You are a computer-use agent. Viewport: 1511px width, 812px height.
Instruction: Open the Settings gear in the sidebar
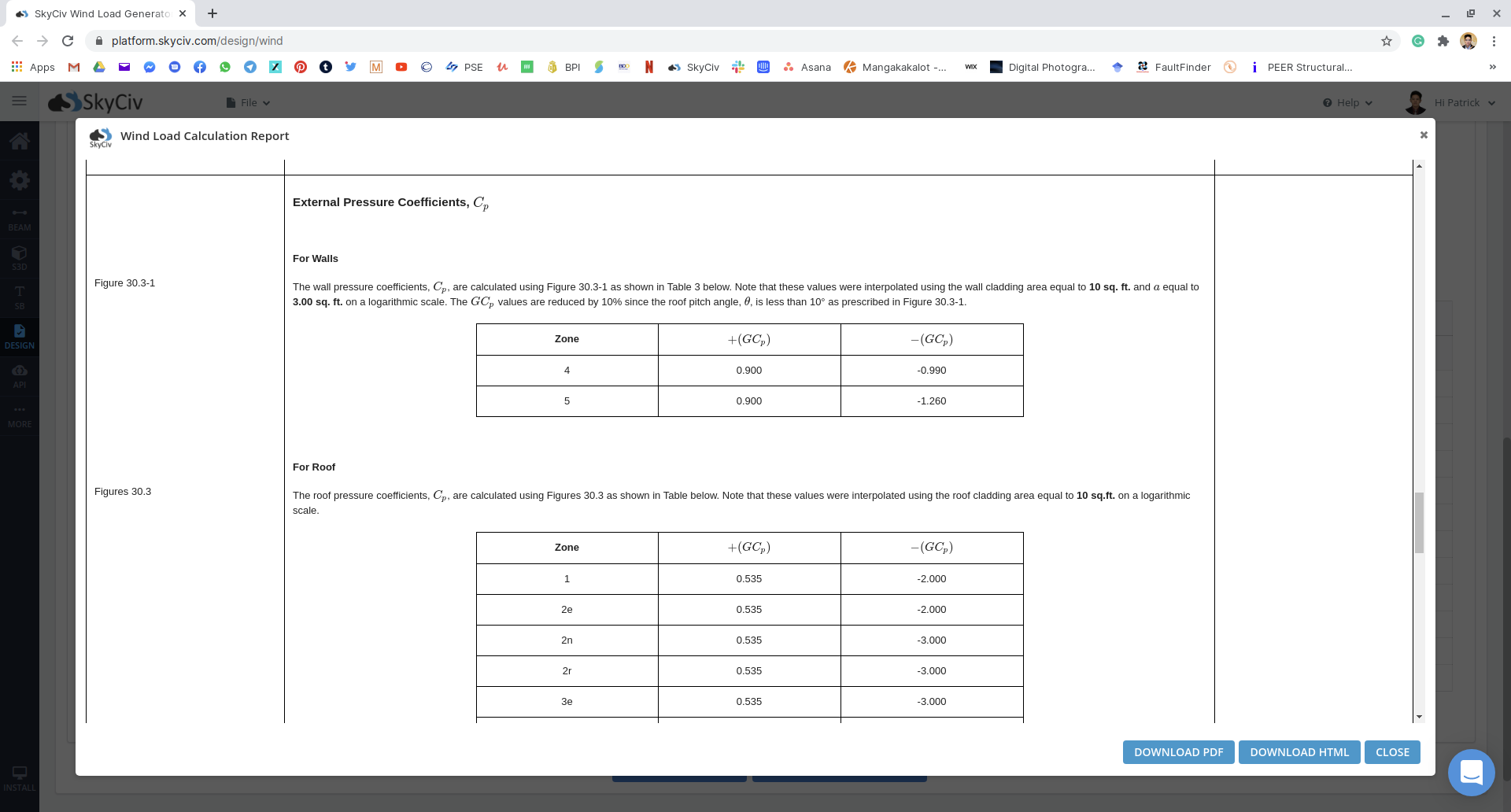(20, 180)
